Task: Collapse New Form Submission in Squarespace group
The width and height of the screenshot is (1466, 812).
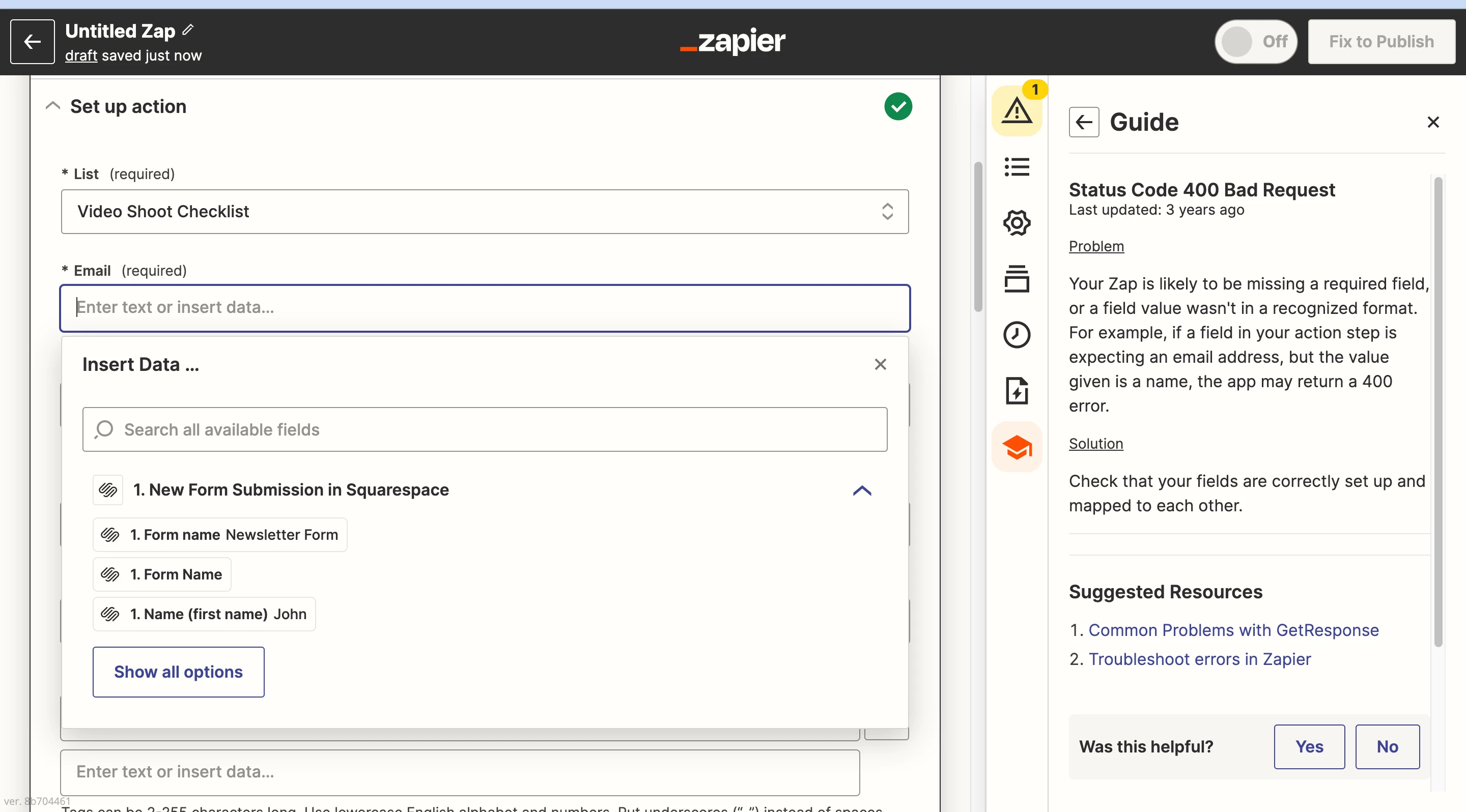Action: [862, 490]
